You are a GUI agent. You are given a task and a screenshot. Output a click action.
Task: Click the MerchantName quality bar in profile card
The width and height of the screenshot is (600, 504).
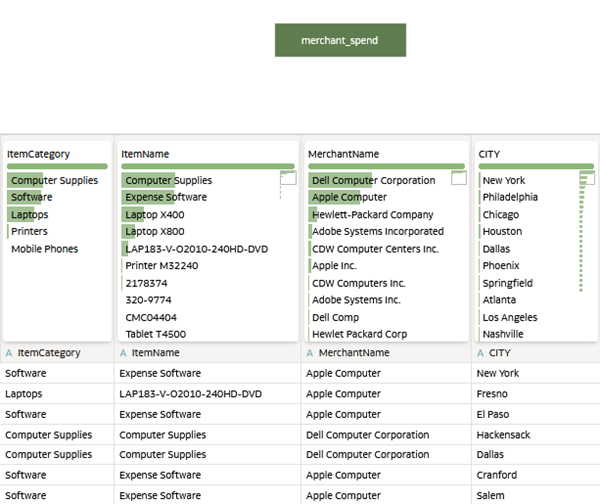pos(386,166)
